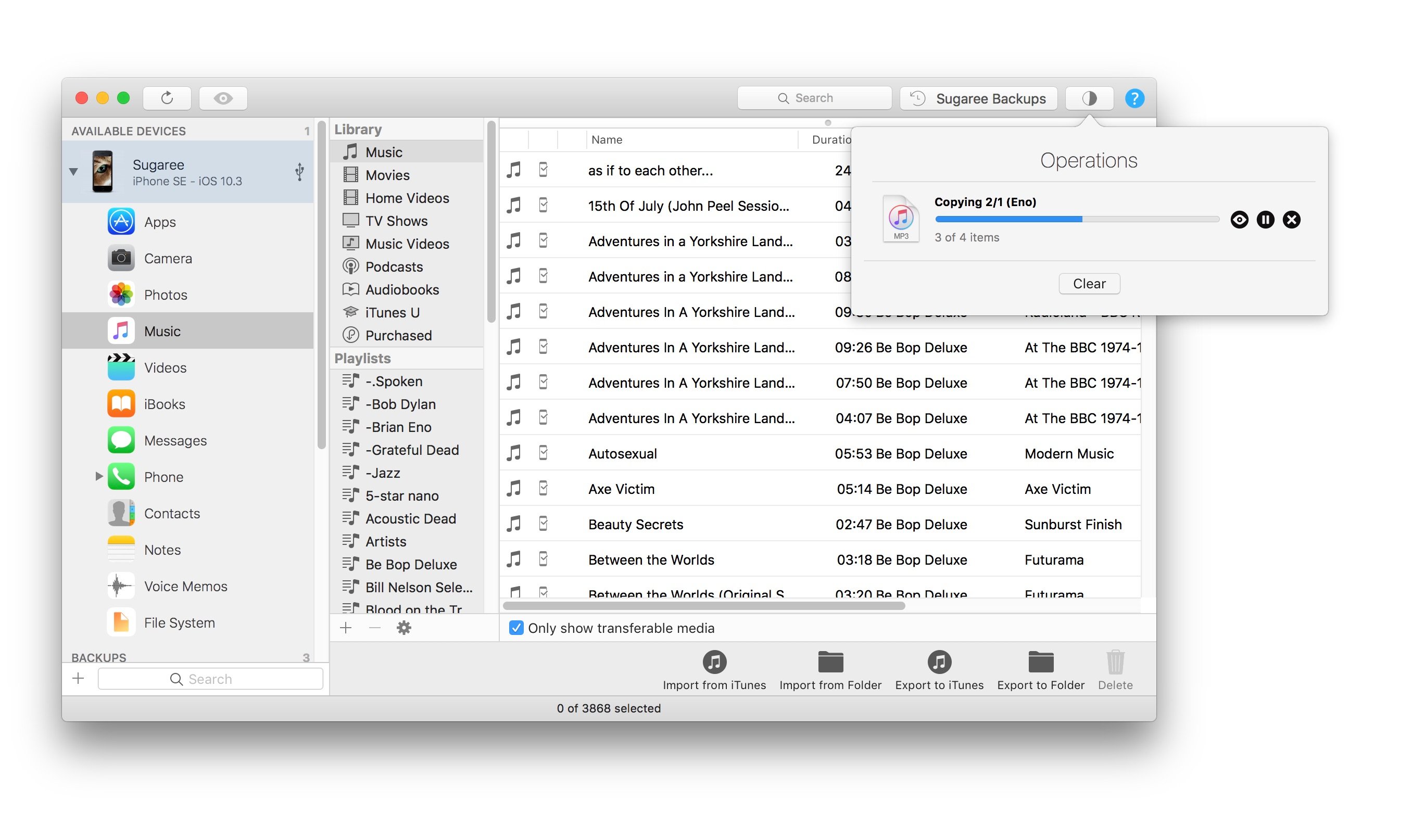Click the refresh toolbar button
Image resolution: width=1425 pixels, height=840 pixels.
(x=167, y=98)
